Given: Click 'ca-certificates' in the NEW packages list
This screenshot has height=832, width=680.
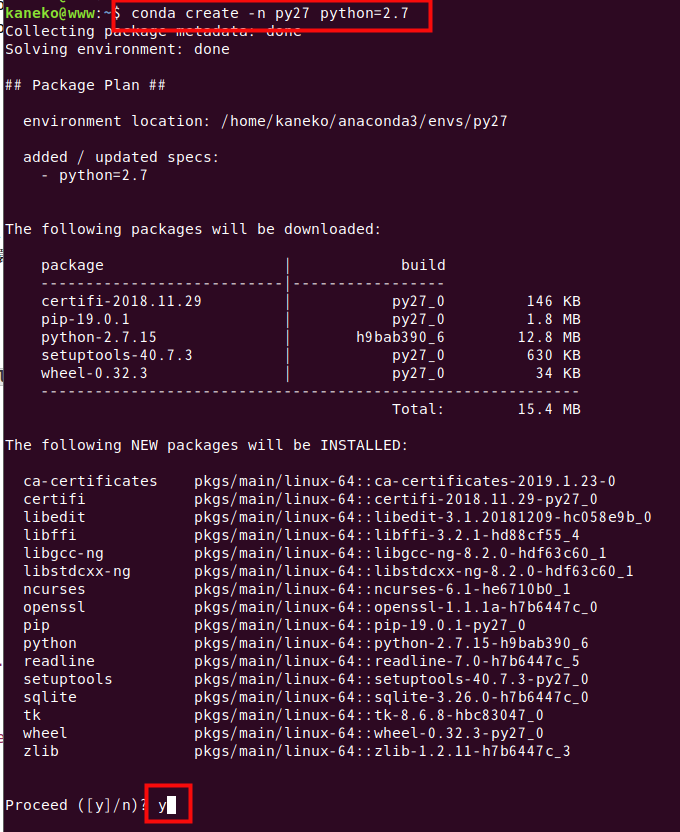Looking at the screenshot, I should tap(90, 481).
